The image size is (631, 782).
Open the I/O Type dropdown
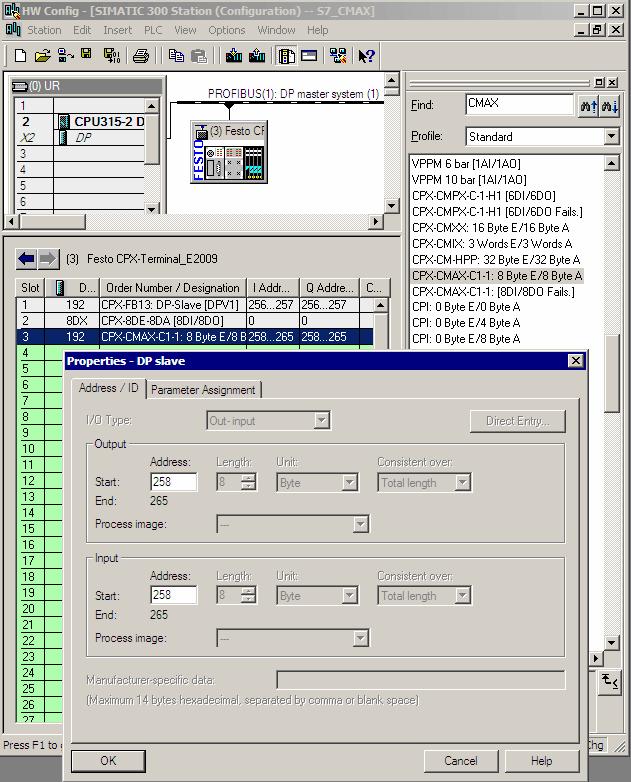tap(322, 420)
